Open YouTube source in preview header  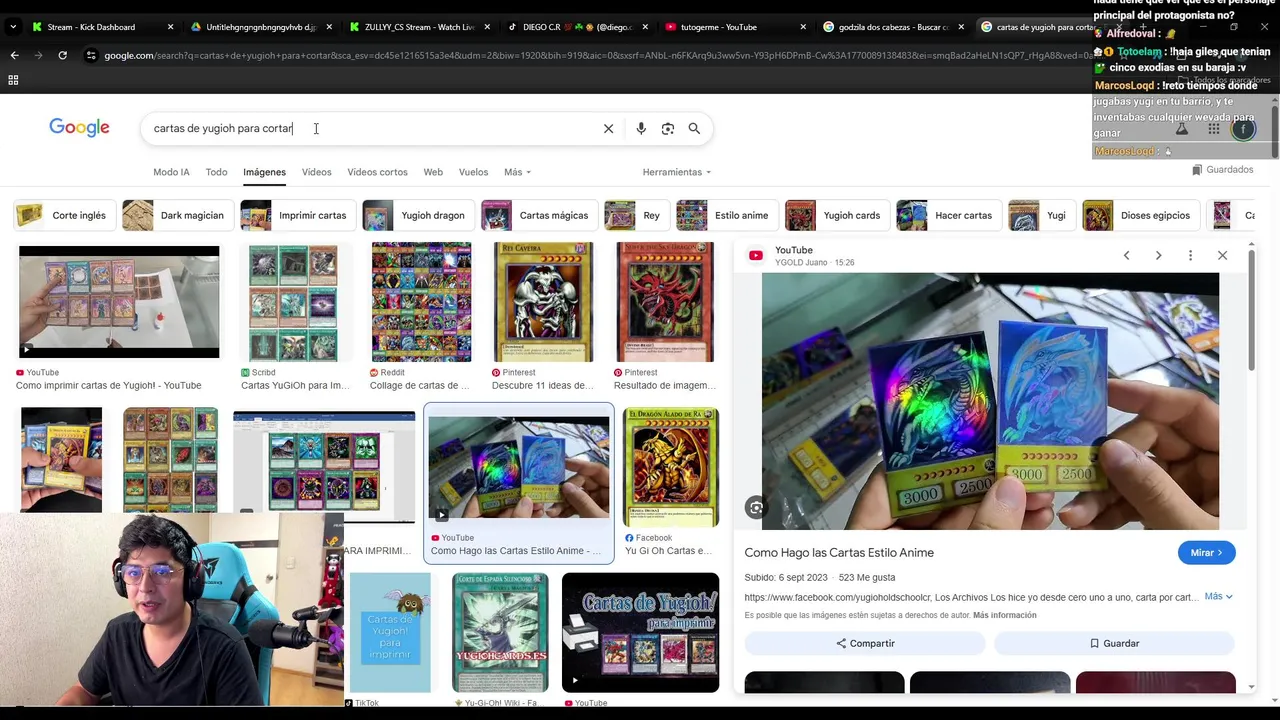pos(794,250)
